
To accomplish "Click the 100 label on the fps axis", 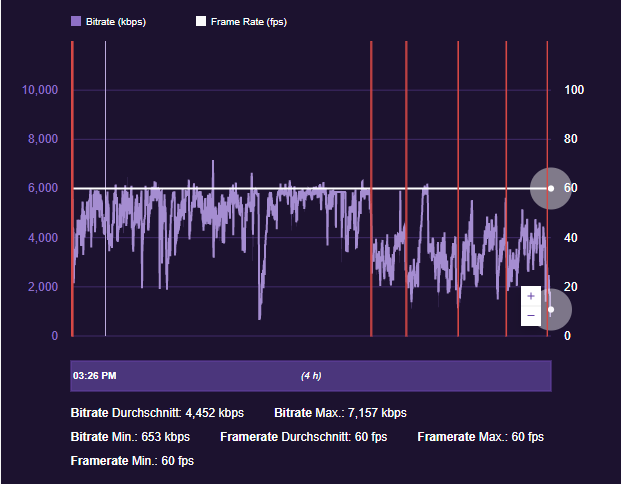I will pyautogui.click(x=574, y=90).
